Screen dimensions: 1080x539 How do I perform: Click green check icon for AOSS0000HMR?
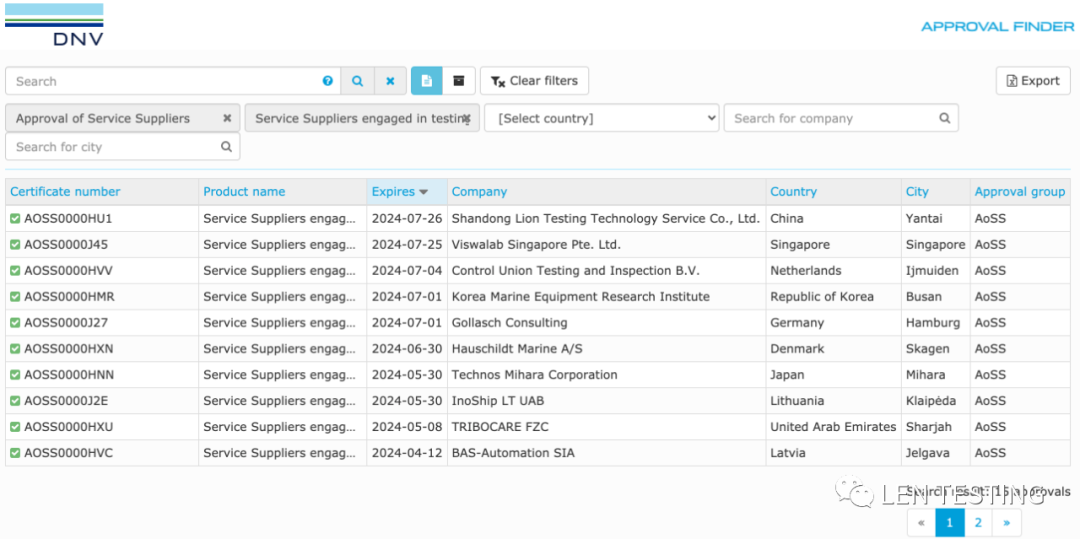pos(15,297)
